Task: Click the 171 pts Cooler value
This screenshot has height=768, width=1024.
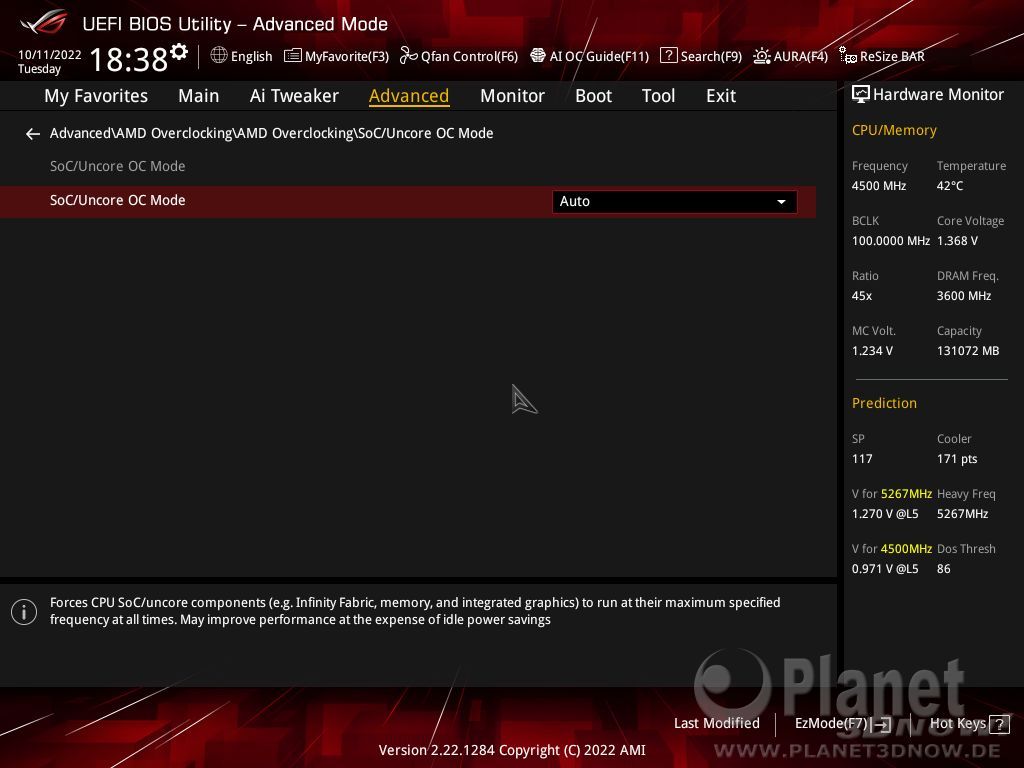Action: pos(957,458)
